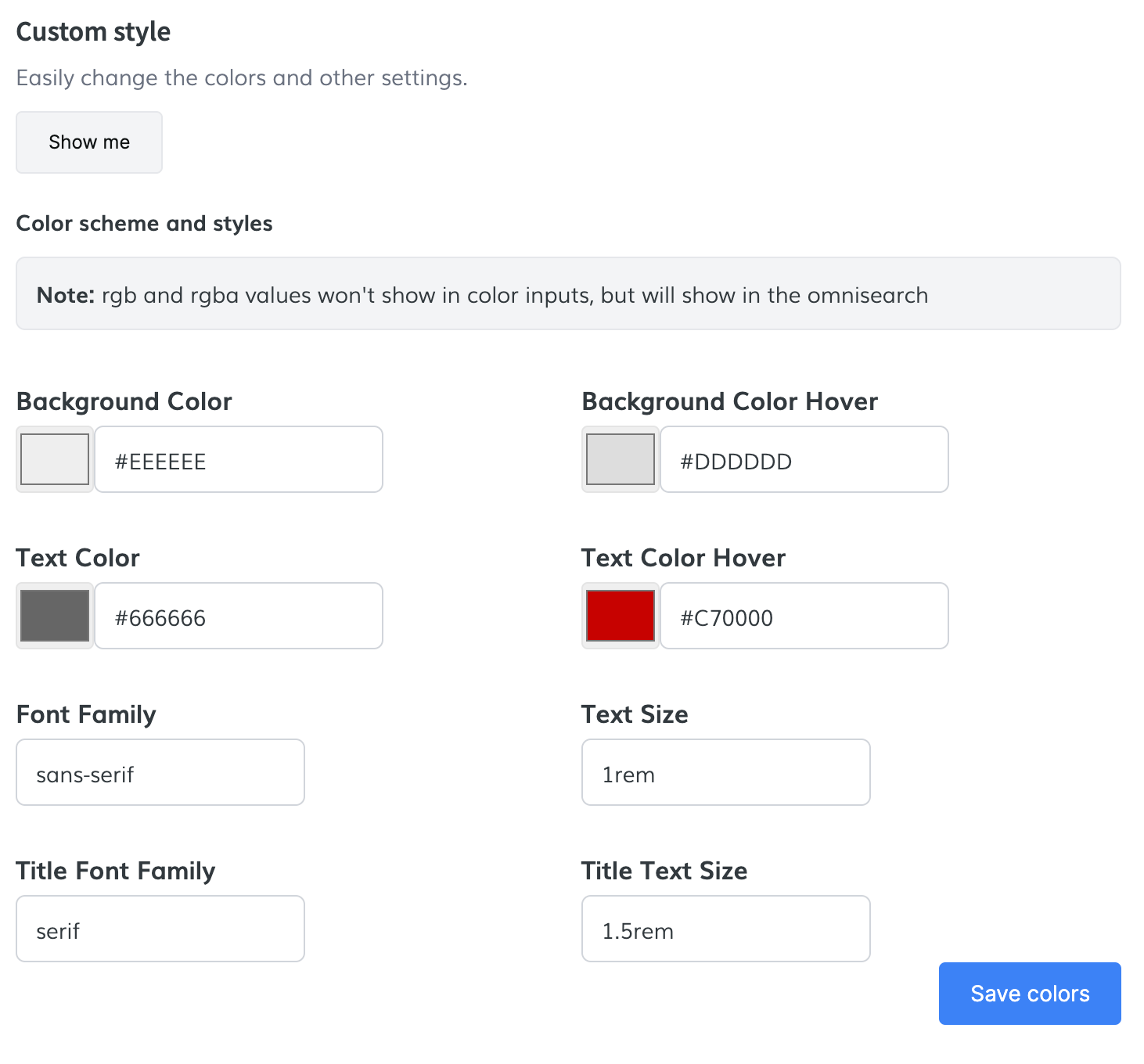Viewport: 1144px width, 1064px height.
Task: Click the Font Family field containing sans-serif
Action: click(160, 773)
